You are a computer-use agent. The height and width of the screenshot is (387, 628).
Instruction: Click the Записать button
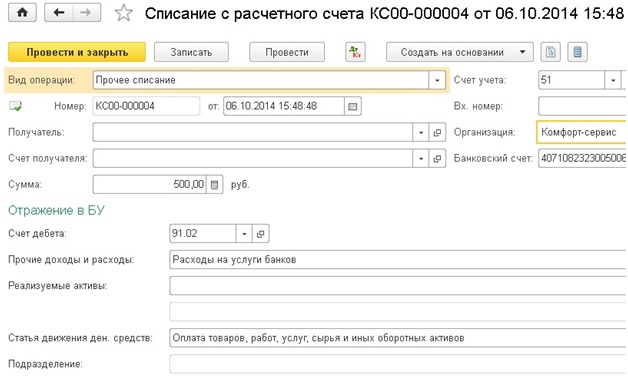click(191, 52)
